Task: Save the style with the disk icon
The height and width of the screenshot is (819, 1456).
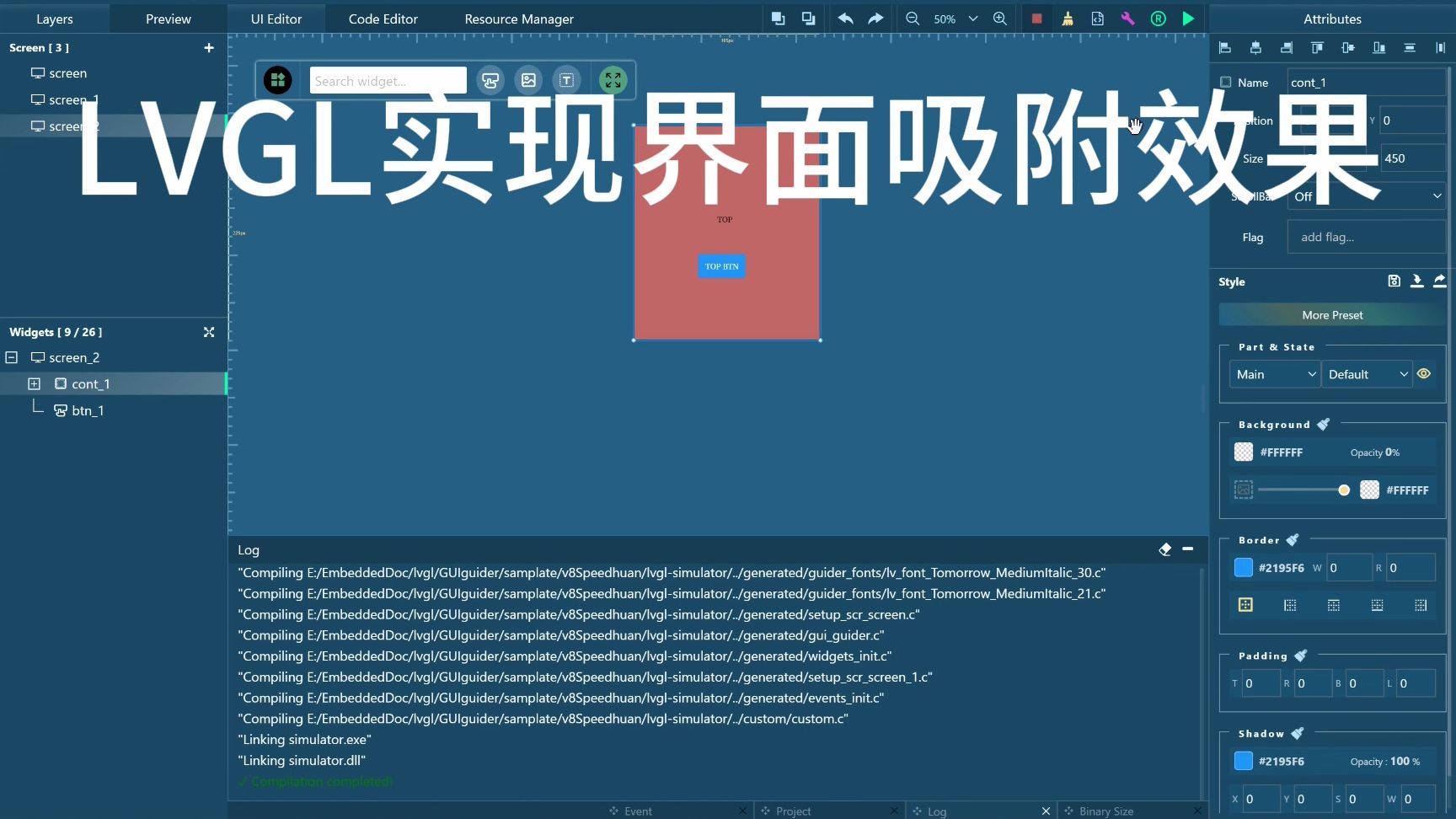Action: click(x=1394, y=281)
